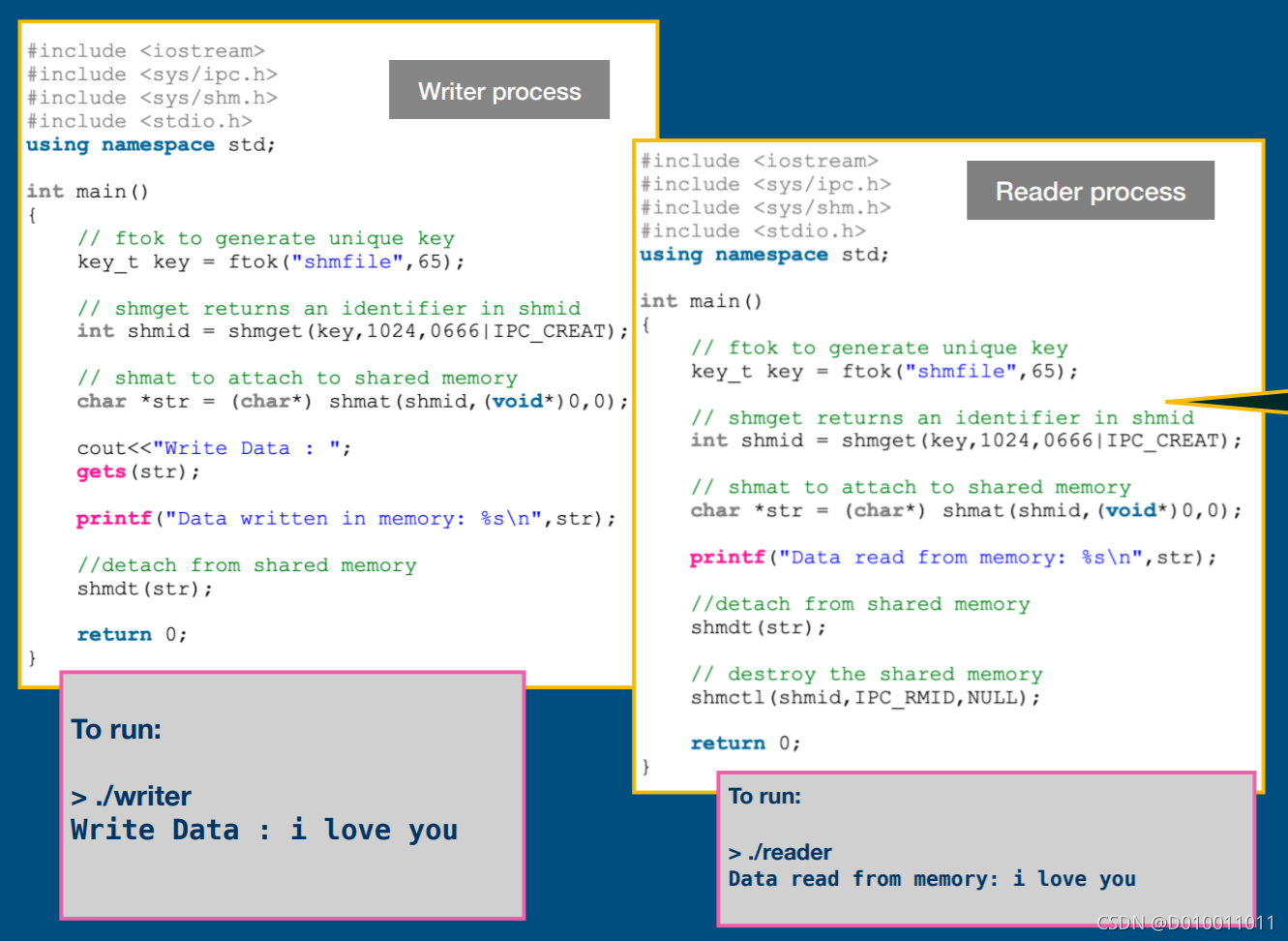The image size is (1288, 941).
Task: Click "int main()" in the reader code
Action: click(702, 301)
